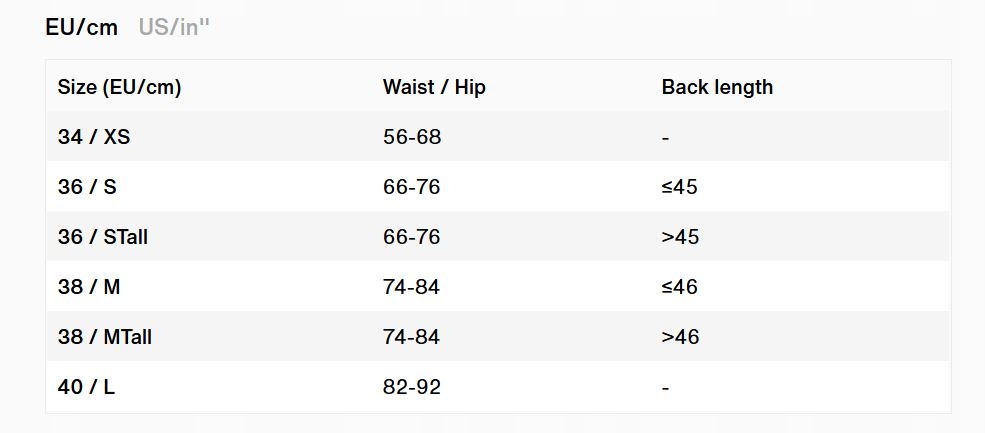This screenshot has height=433, width=985.
Task: Select the 36 / S size label
Action: coord(88,187)
